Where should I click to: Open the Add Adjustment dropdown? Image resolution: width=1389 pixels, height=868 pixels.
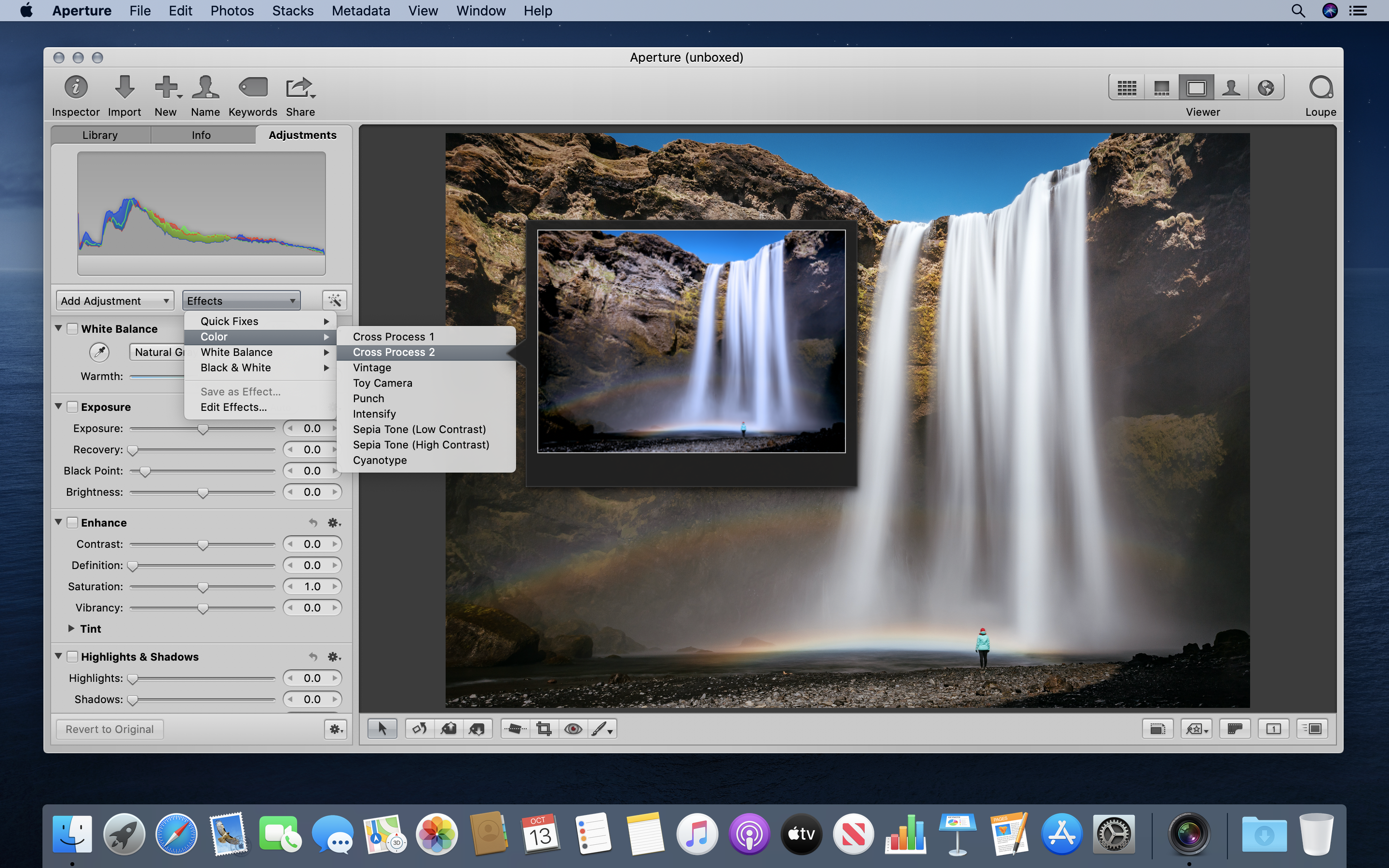(x=115, y=301)
